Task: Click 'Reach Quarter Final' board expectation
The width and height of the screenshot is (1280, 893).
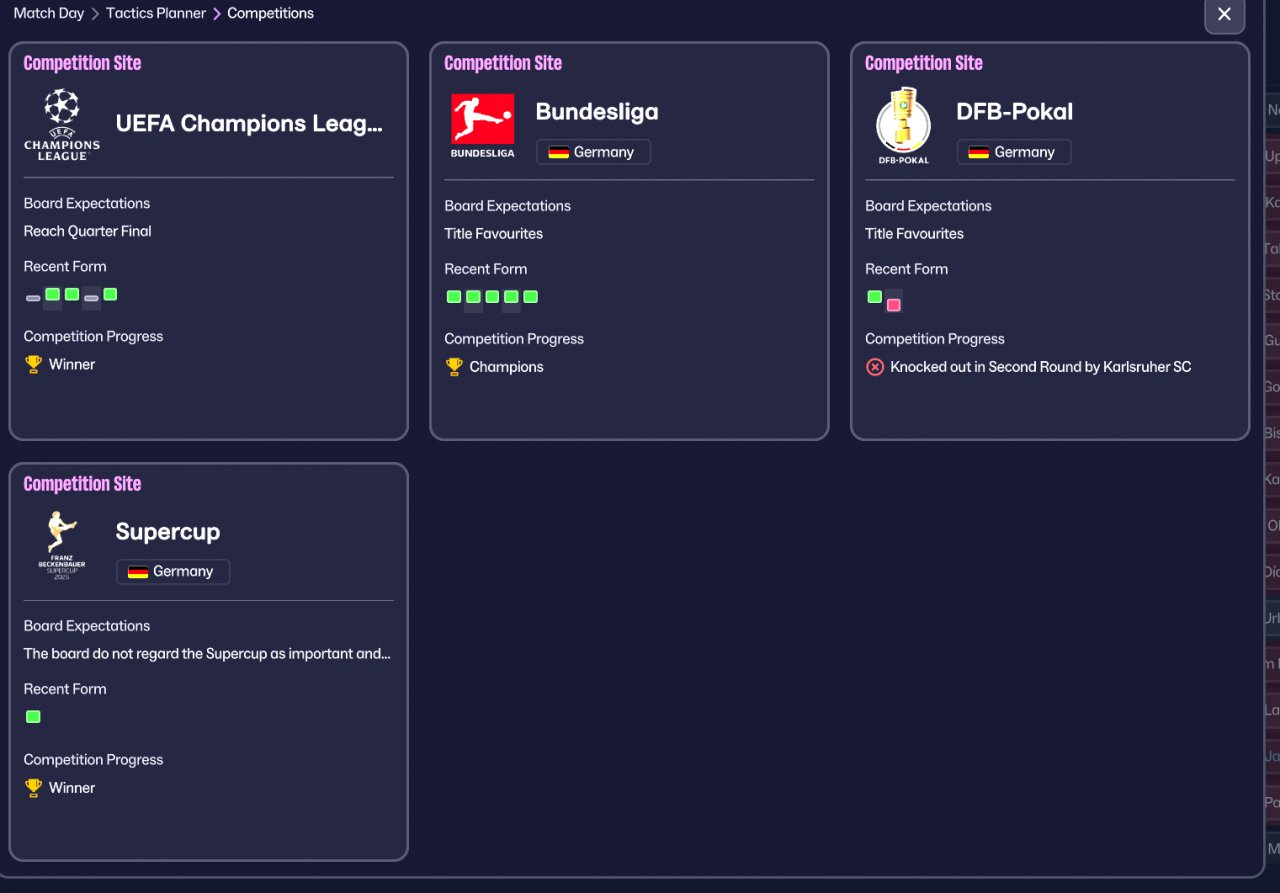Action: 88,231
